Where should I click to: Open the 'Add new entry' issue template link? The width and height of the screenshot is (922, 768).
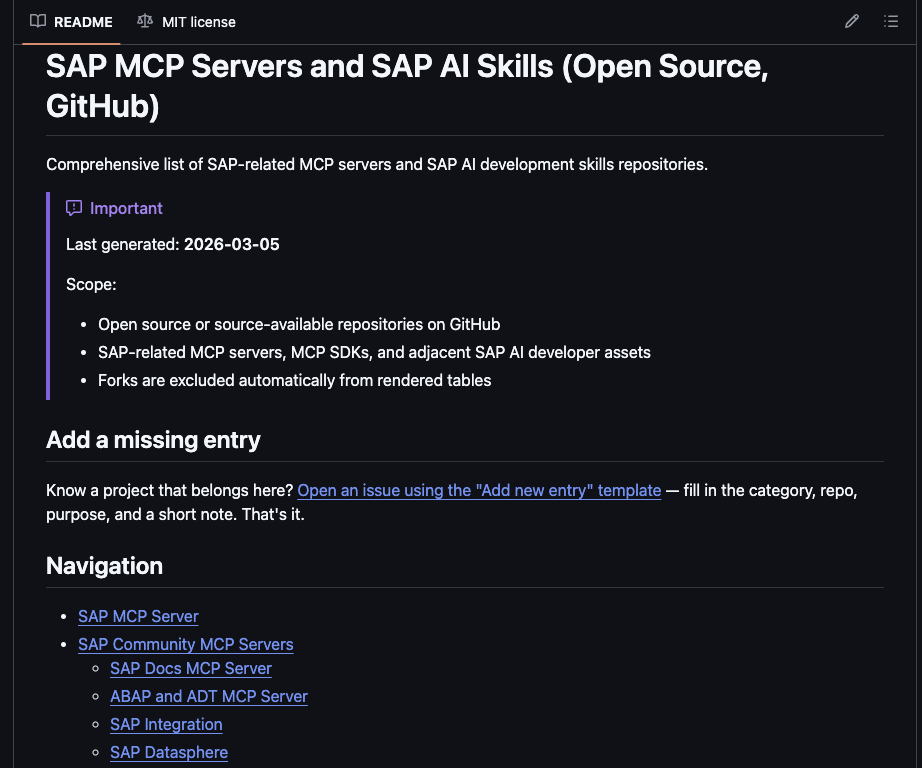tap(480, 490)
